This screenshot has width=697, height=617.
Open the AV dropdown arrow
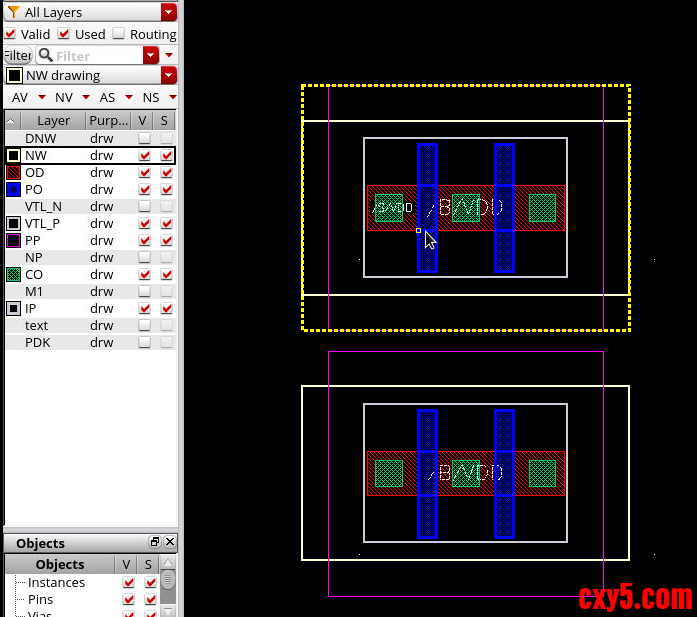(42, 97)
